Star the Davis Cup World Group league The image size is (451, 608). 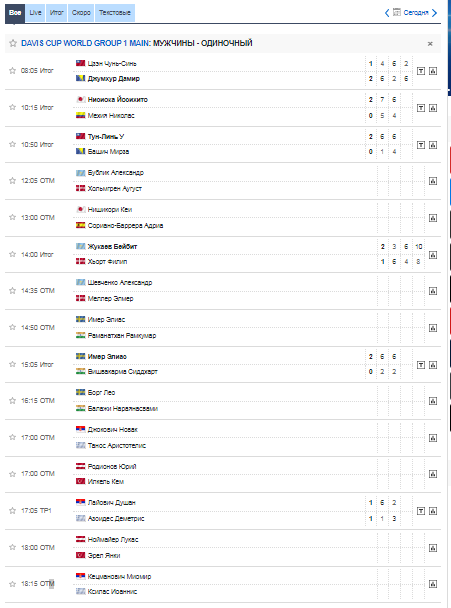[x=13, y=43]
